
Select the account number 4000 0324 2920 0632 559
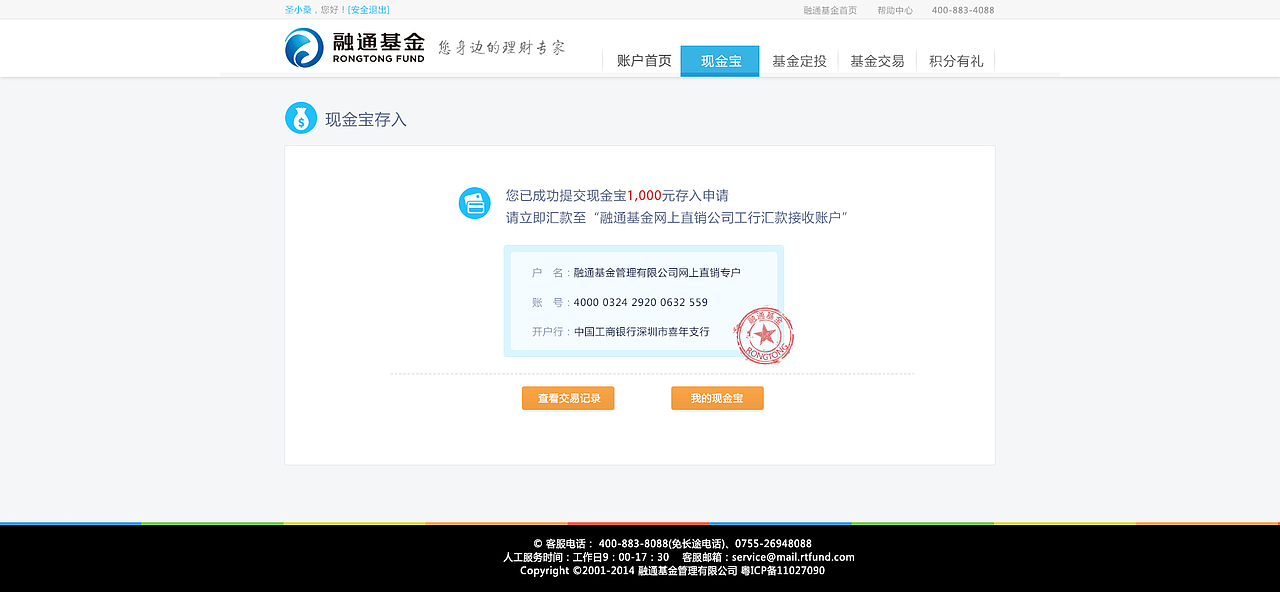641,302
